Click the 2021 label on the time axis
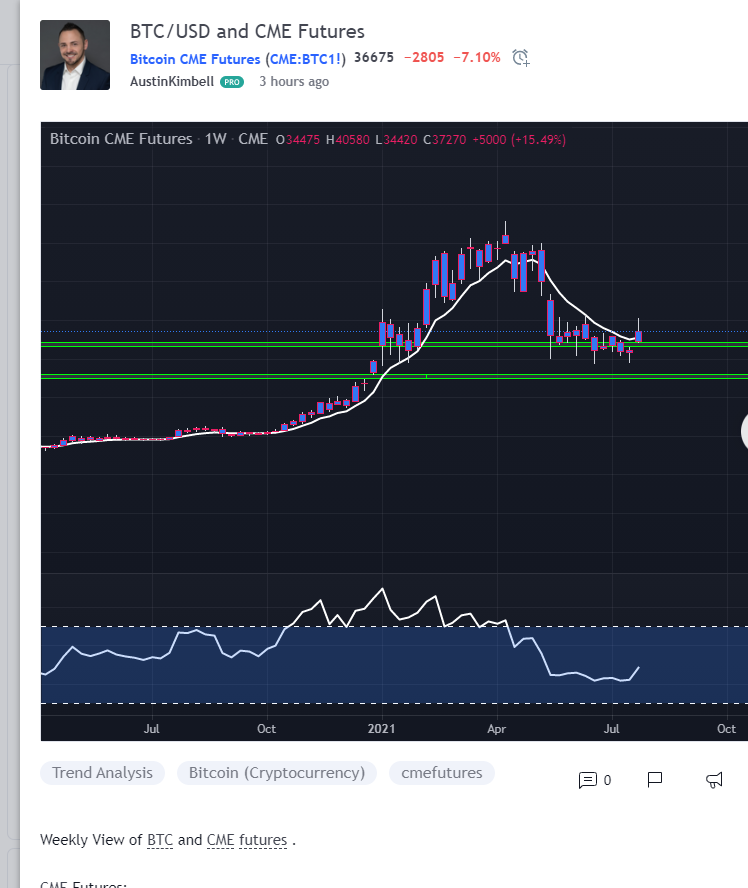The height and width of the screenshot is (888, 748). pos(381,729)
